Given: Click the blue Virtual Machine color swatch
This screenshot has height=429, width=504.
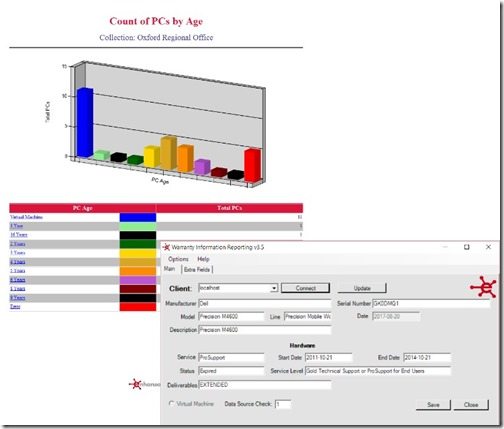Looking at the screenshot, I should 138,217.
